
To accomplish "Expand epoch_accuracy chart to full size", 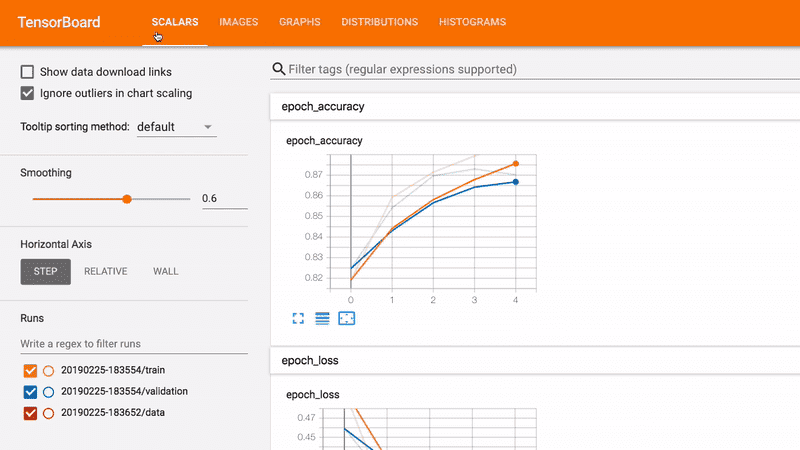I will (298, 318).
